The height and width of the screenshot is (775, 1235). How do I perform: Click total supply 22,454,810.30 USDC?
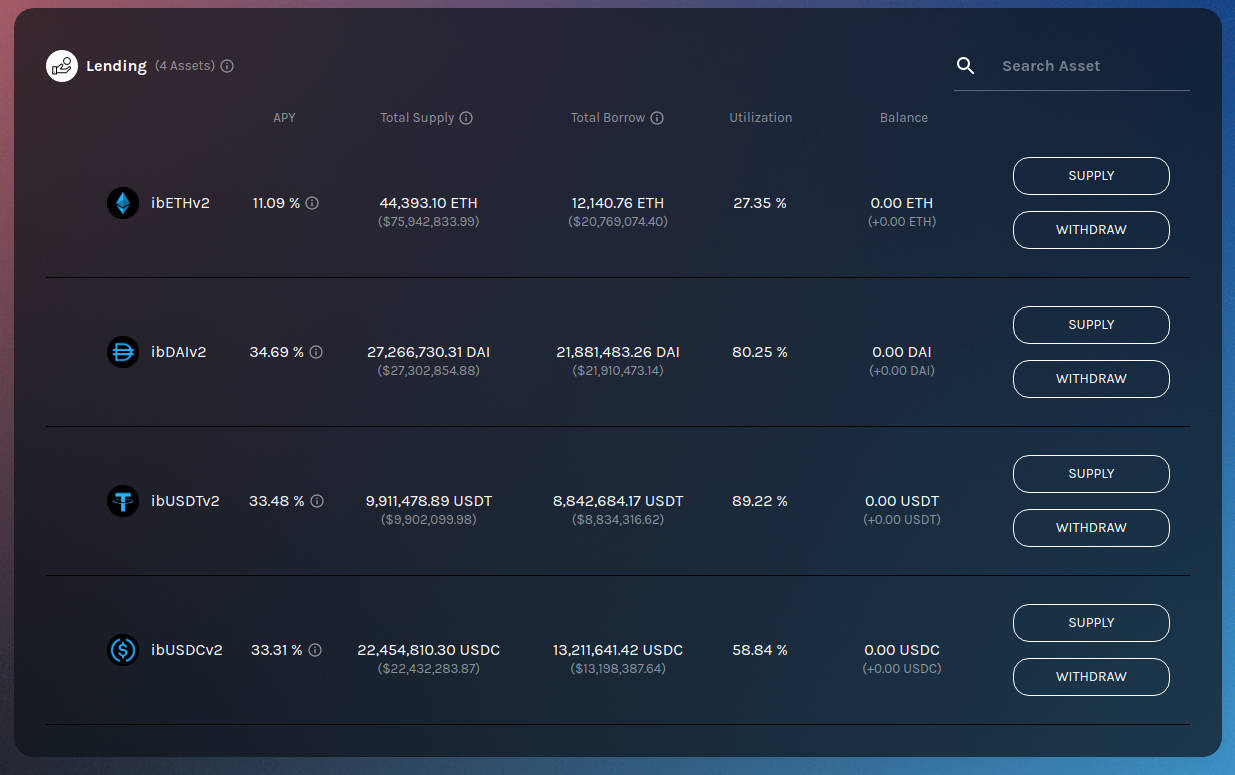coord(429,650)
